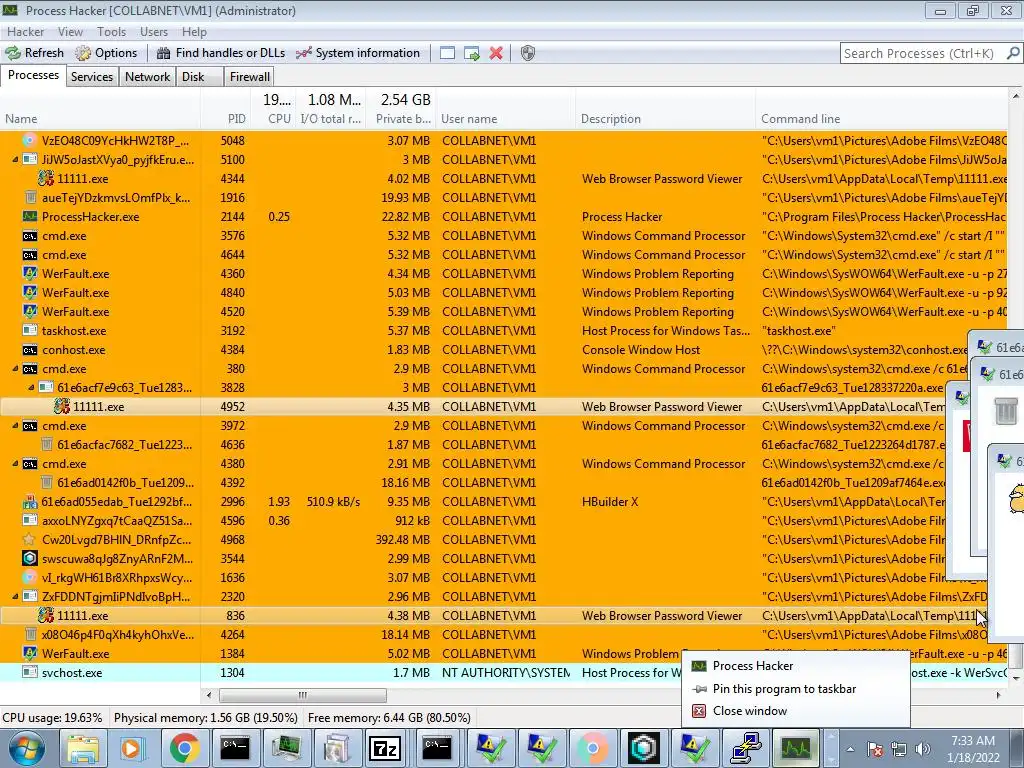Collapse the cmd.exe PID 3972 tree node
Image resolution: width=1024 pixels, height=768 pixels.
coord(14,425)
